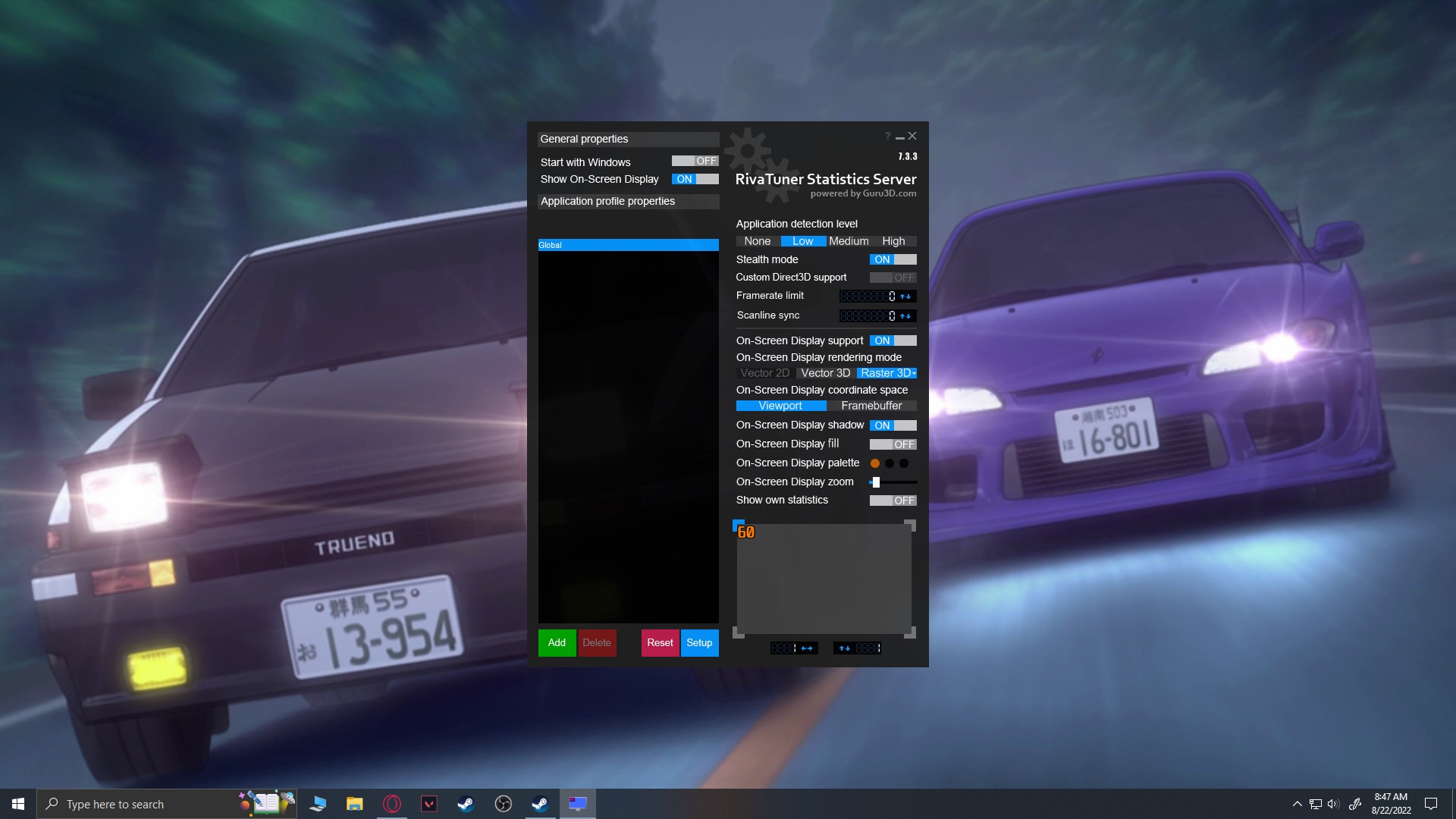Switch rendering mode to Vector 2D
This screenshot has width=1456, height=819.
(x=764, y=373)
